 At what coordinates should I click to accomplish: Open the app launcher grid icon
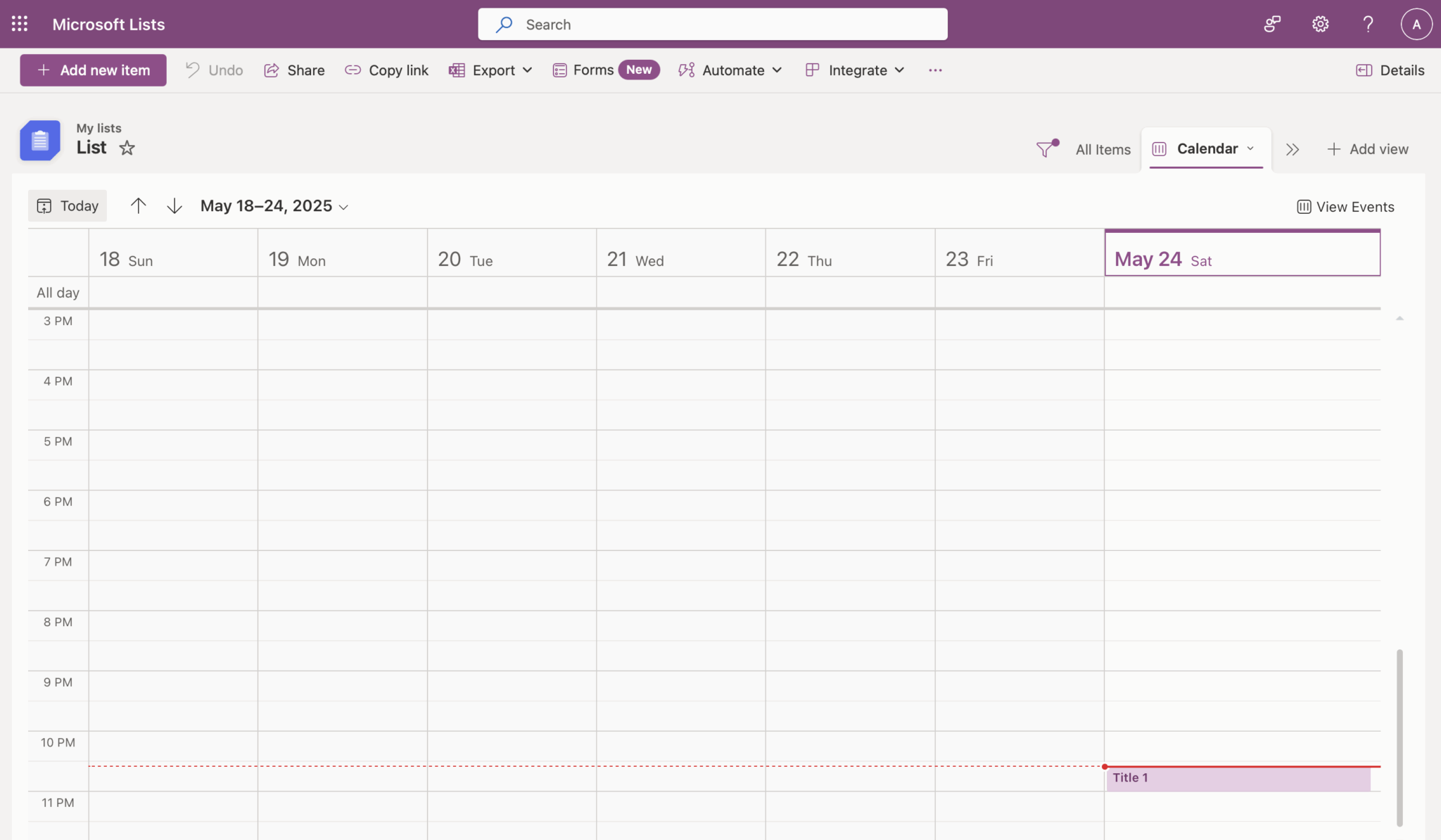pyautogui.click(x=19, y=23)
